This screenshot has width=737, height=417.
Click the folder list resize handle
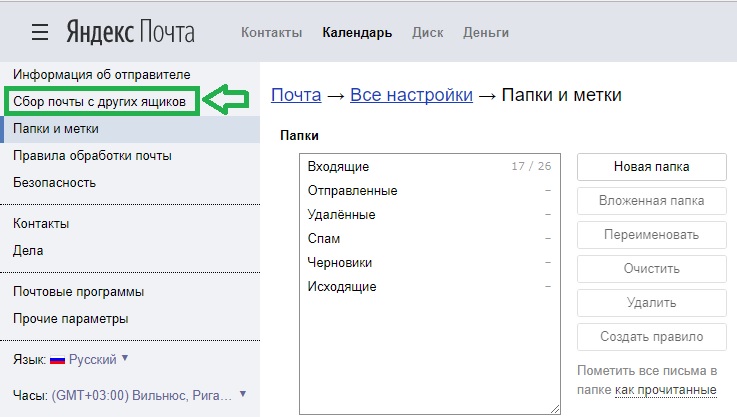pos(555,409)
